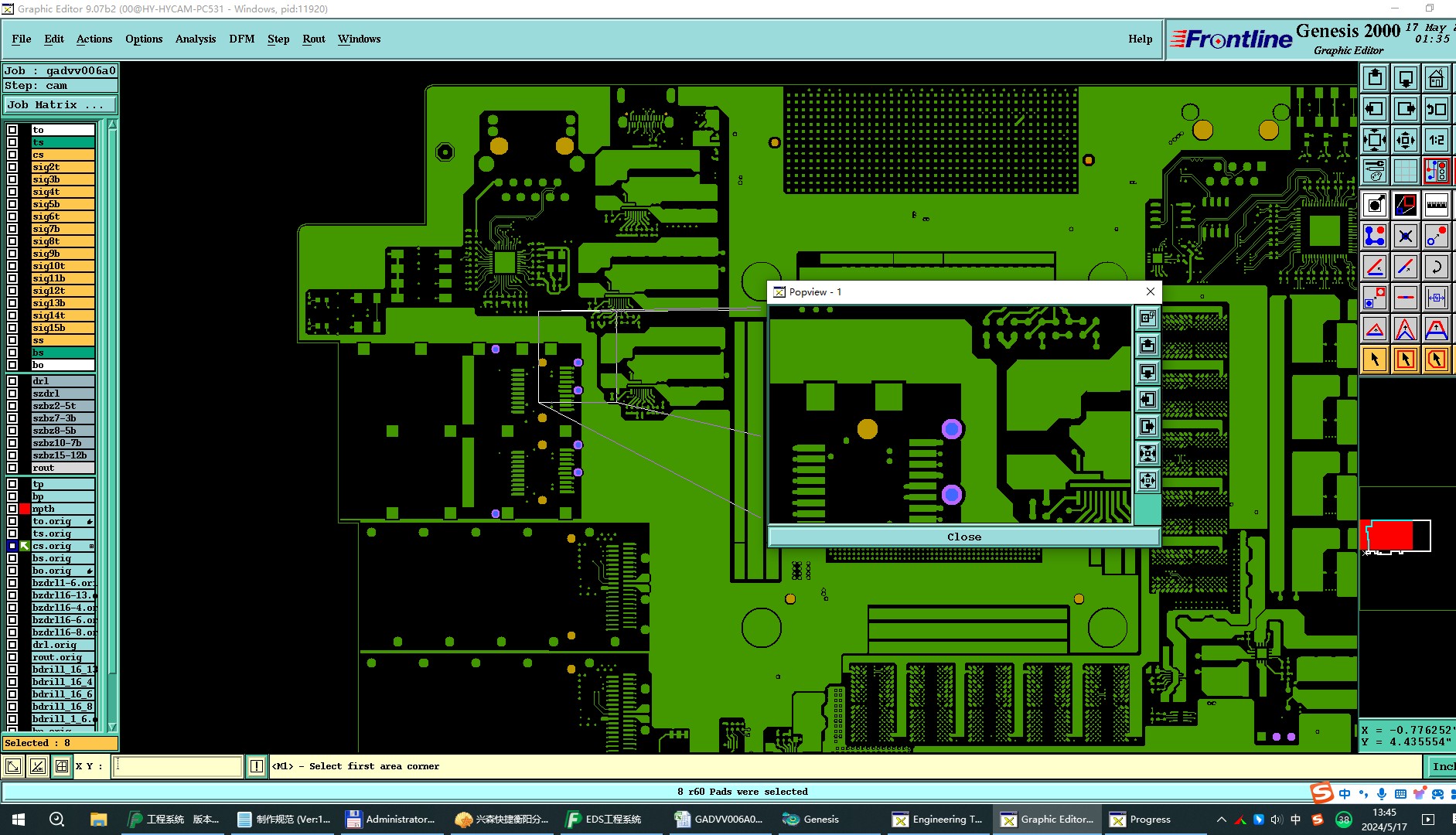Viewport: 1456px width, 835px height.
Task: Click the pan up icon in main toolbar
Action: (1375, 78)
